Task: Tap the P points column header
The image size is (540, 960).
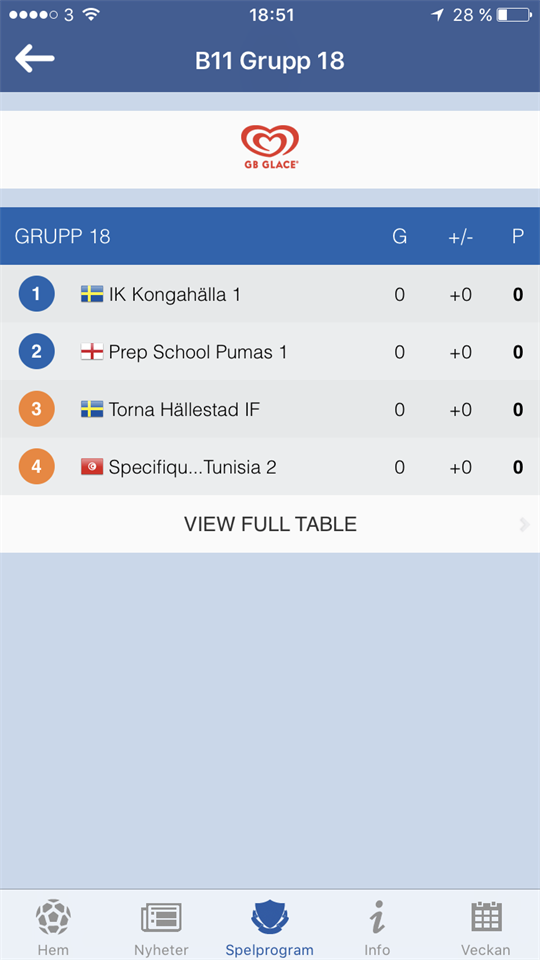Action: [x=518, y=236]
